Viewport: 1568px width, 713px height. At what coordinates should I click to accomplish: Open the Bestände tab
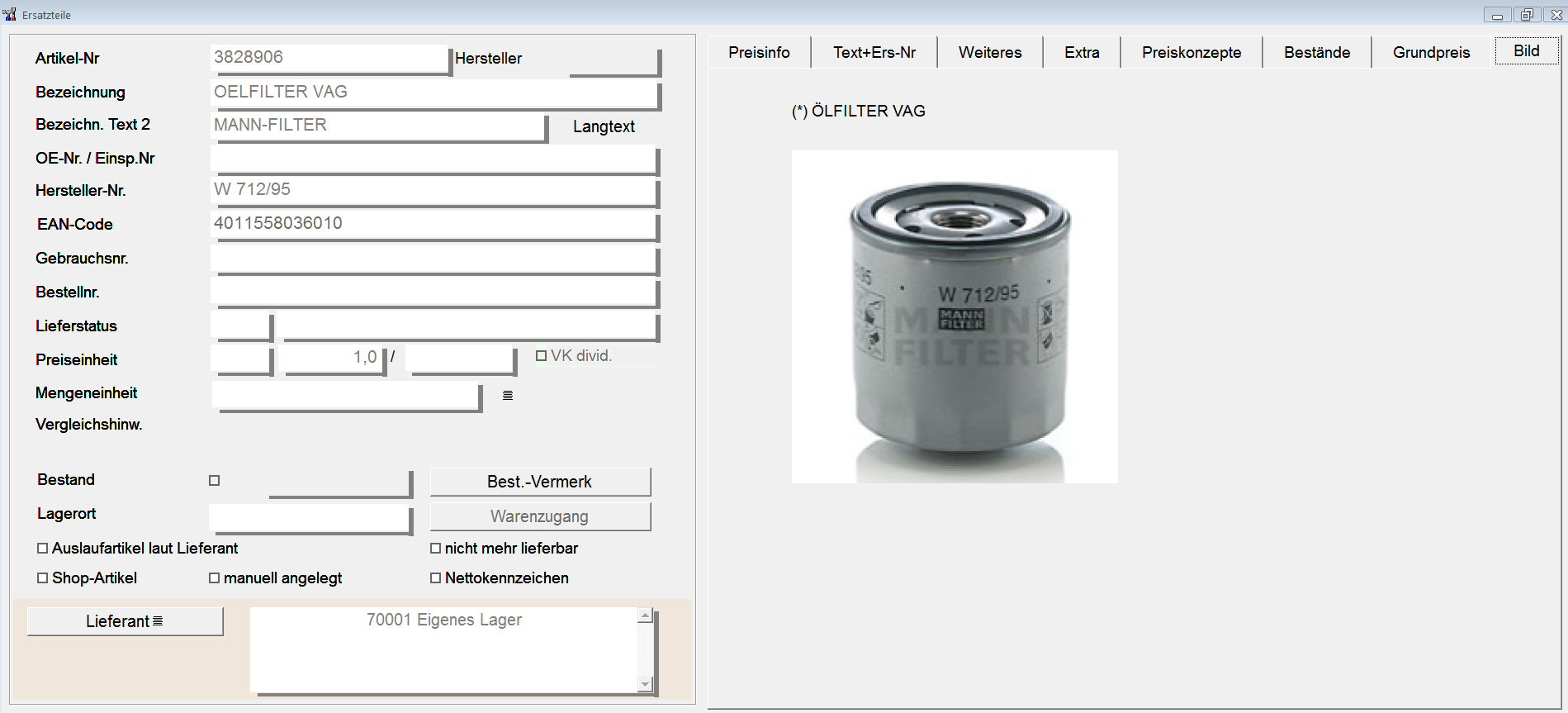coord(1317,52)
